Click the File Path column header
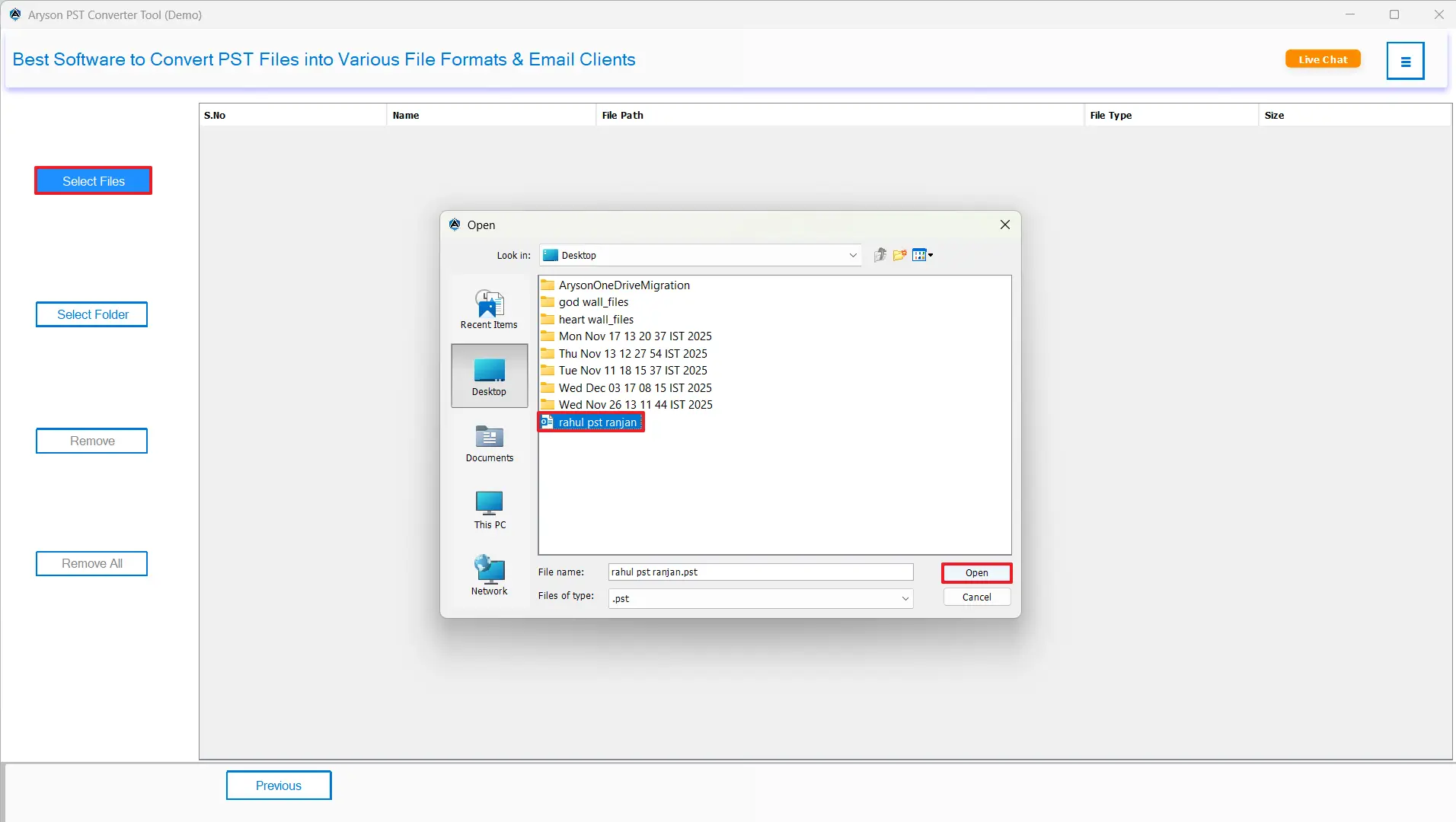The width and height of the screenshot is (1456, 822). point(840,116)
